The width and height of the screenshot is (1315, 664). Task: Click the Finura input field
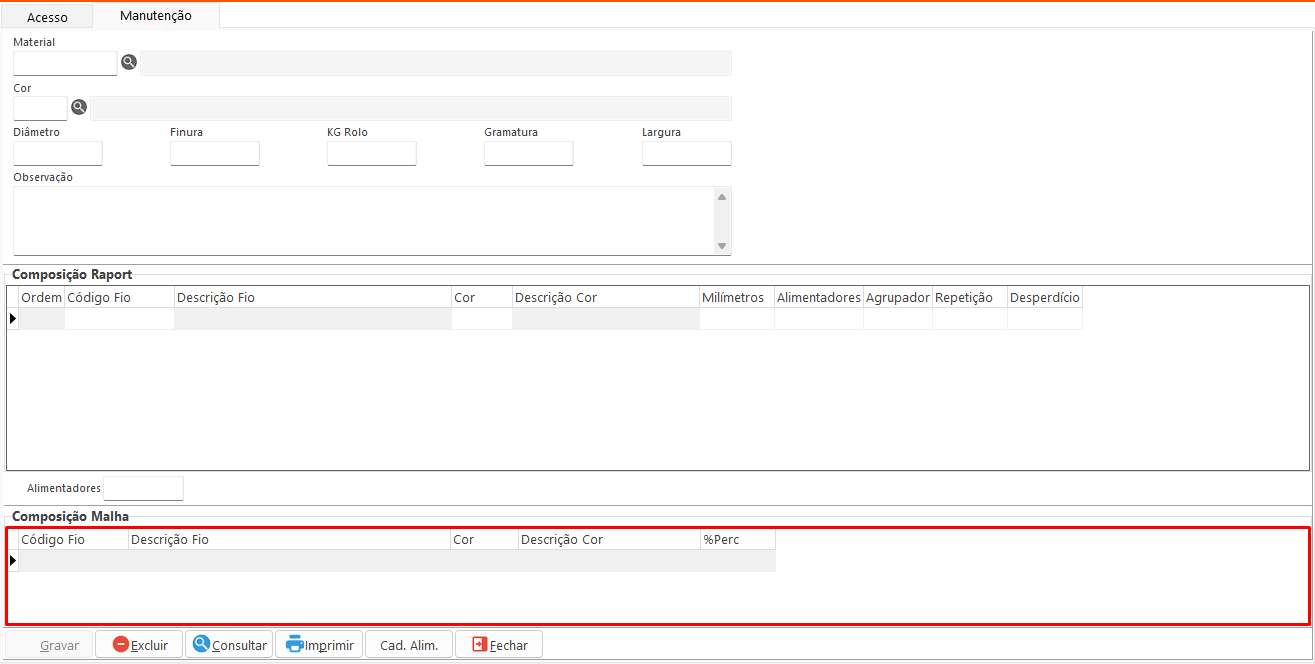tap(215, 153)
